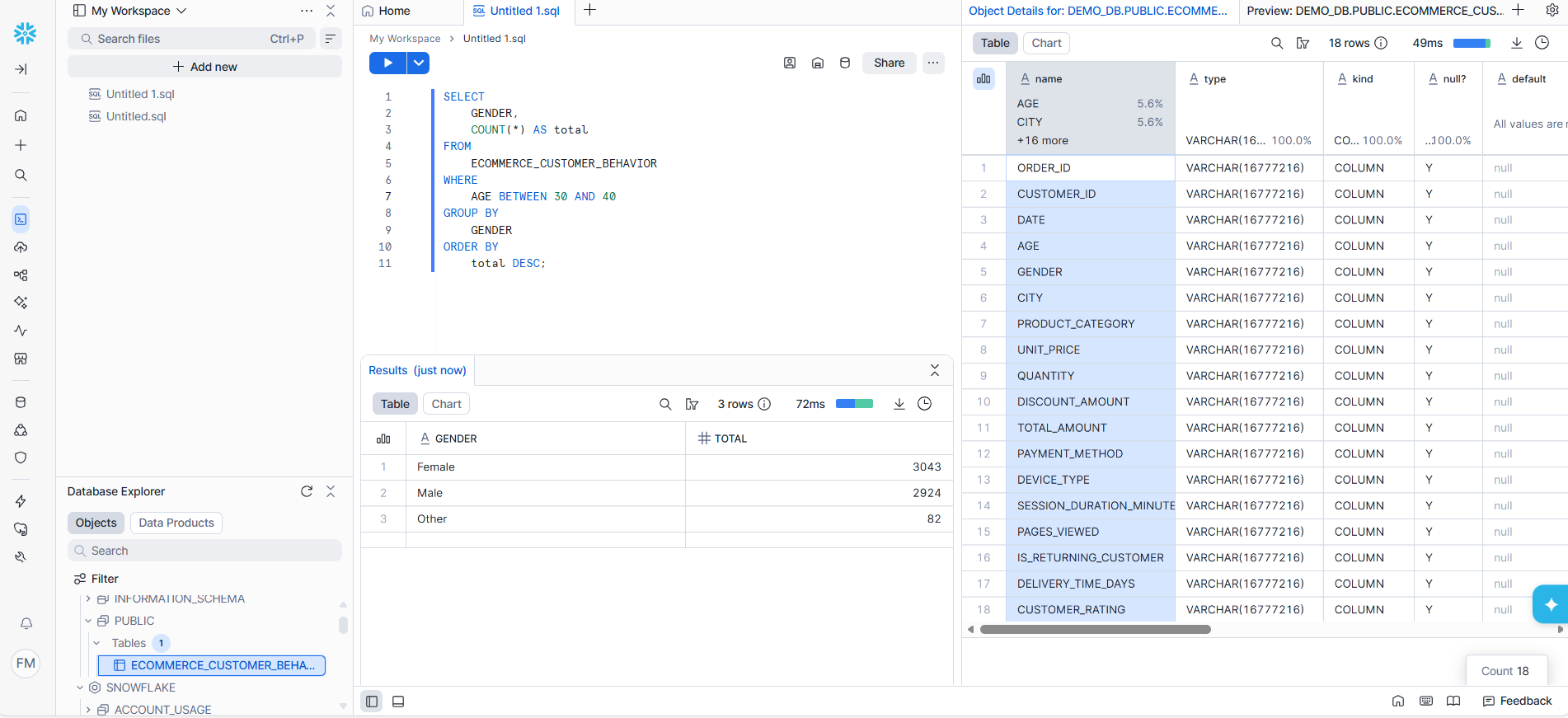
Task: Toggle column statistics icon in preview header
Action: click(984, 79)
